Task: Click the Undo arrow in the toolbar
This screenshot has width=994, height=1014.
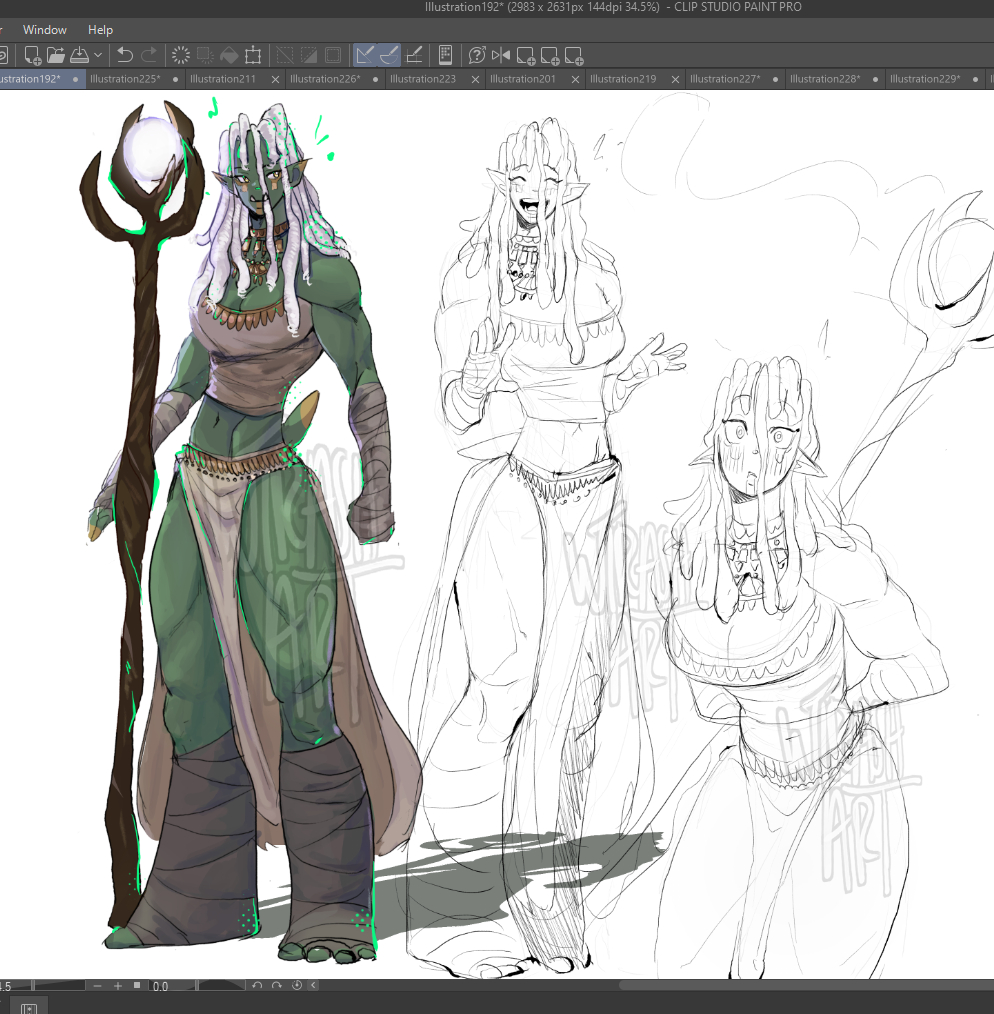Action: pos(125,55)
